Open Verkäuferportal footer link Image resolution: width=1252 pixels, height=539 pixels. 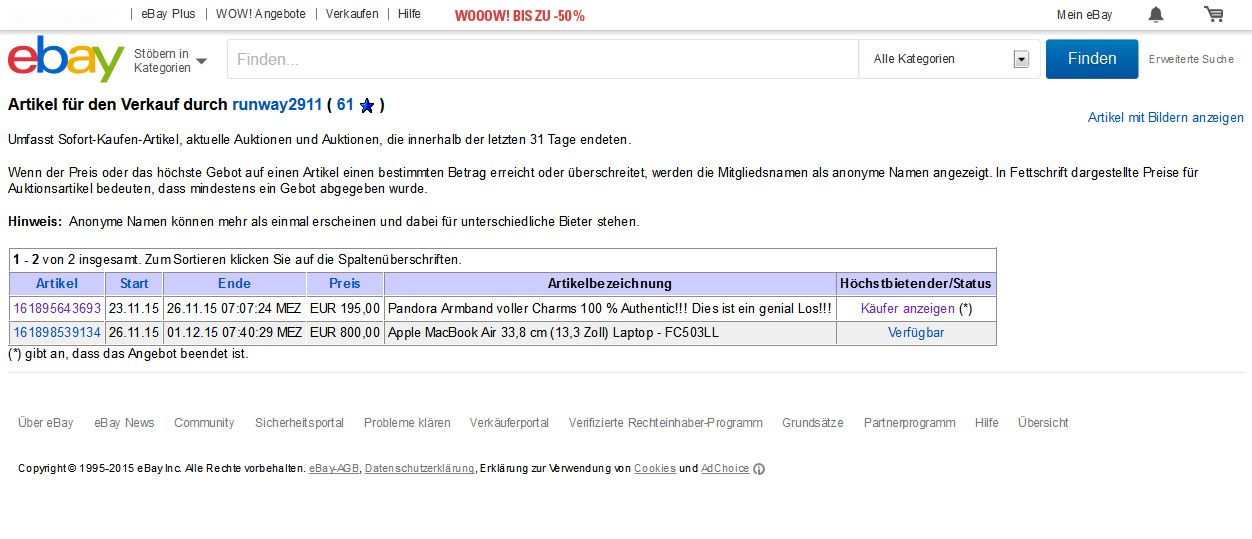pos(509,423)
